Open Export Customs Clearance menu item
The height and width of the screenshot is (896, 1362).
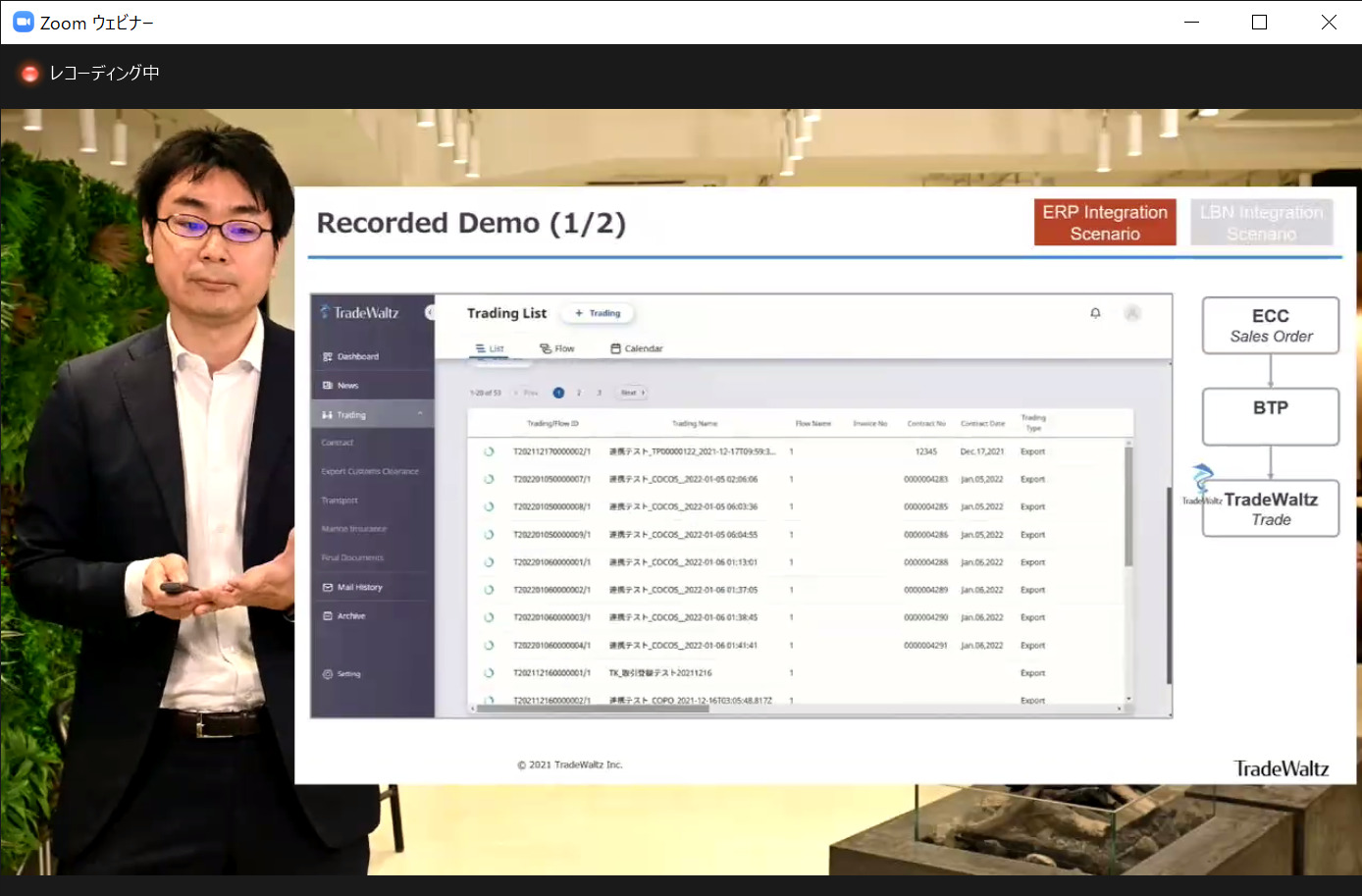pyautogui.click(x=370, y=472)
